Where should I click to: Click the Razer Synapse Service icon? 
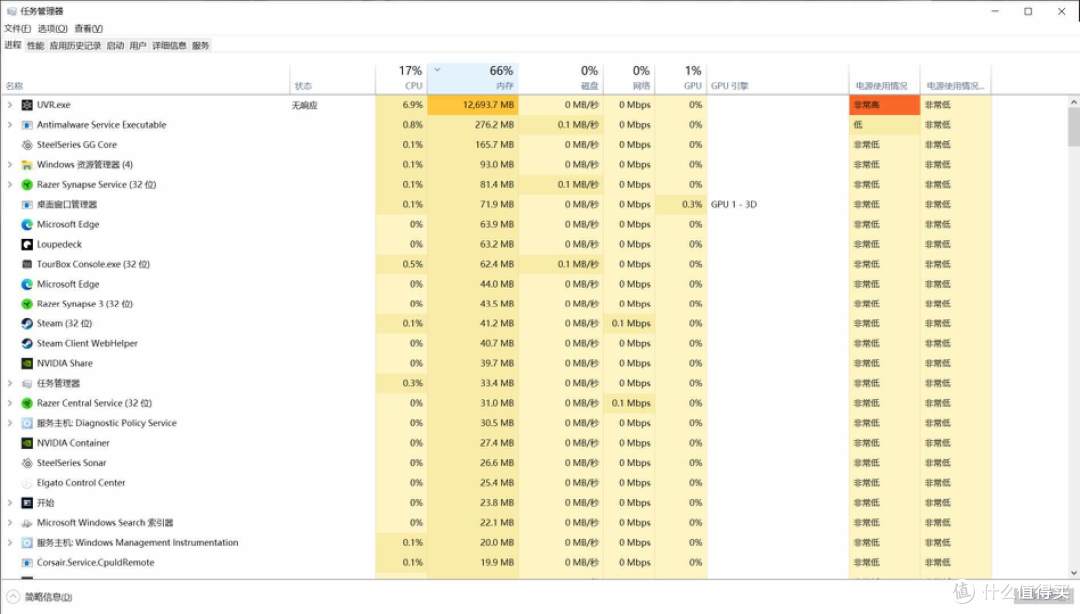coord(25,184)
